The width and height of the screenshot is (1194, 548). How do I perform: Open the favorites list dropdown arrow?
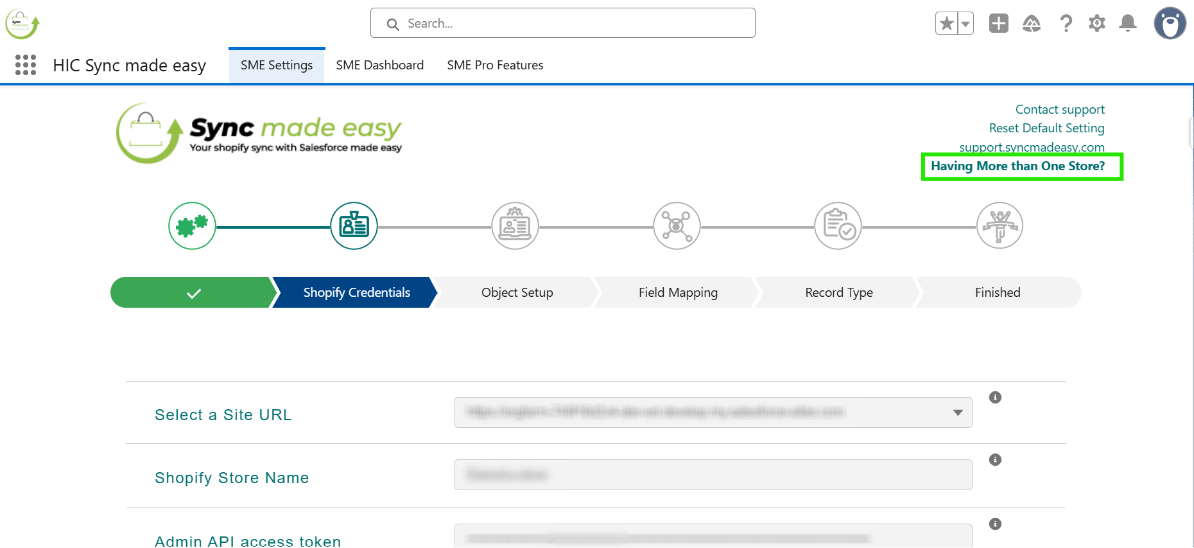point(966,24)
